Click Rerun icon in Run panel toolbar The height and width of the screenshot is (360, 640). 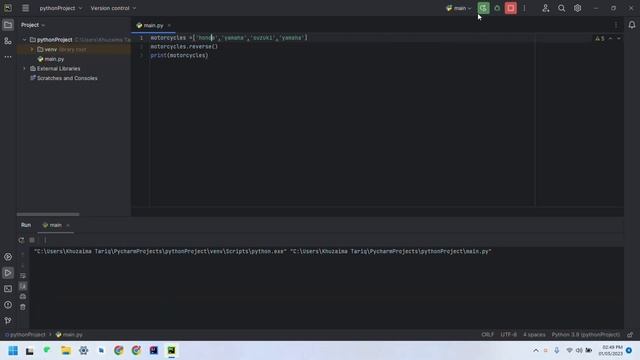(21, 240)
